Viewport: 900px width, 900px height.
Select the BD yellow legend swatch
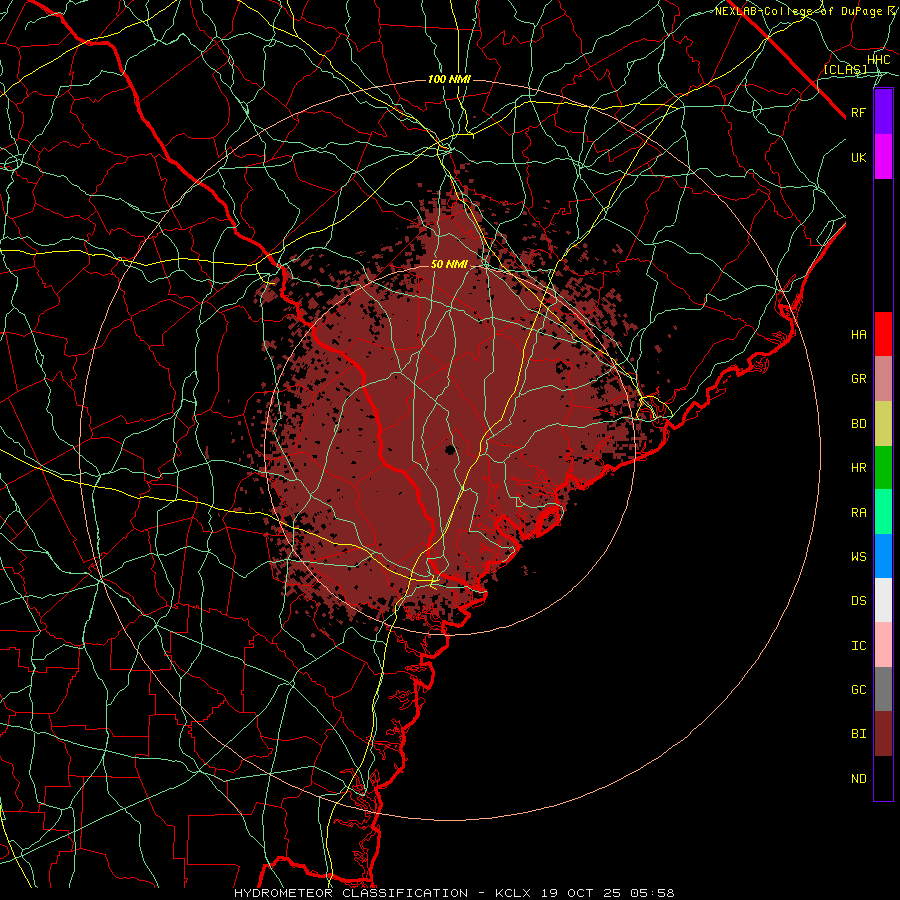click(883, 424)
